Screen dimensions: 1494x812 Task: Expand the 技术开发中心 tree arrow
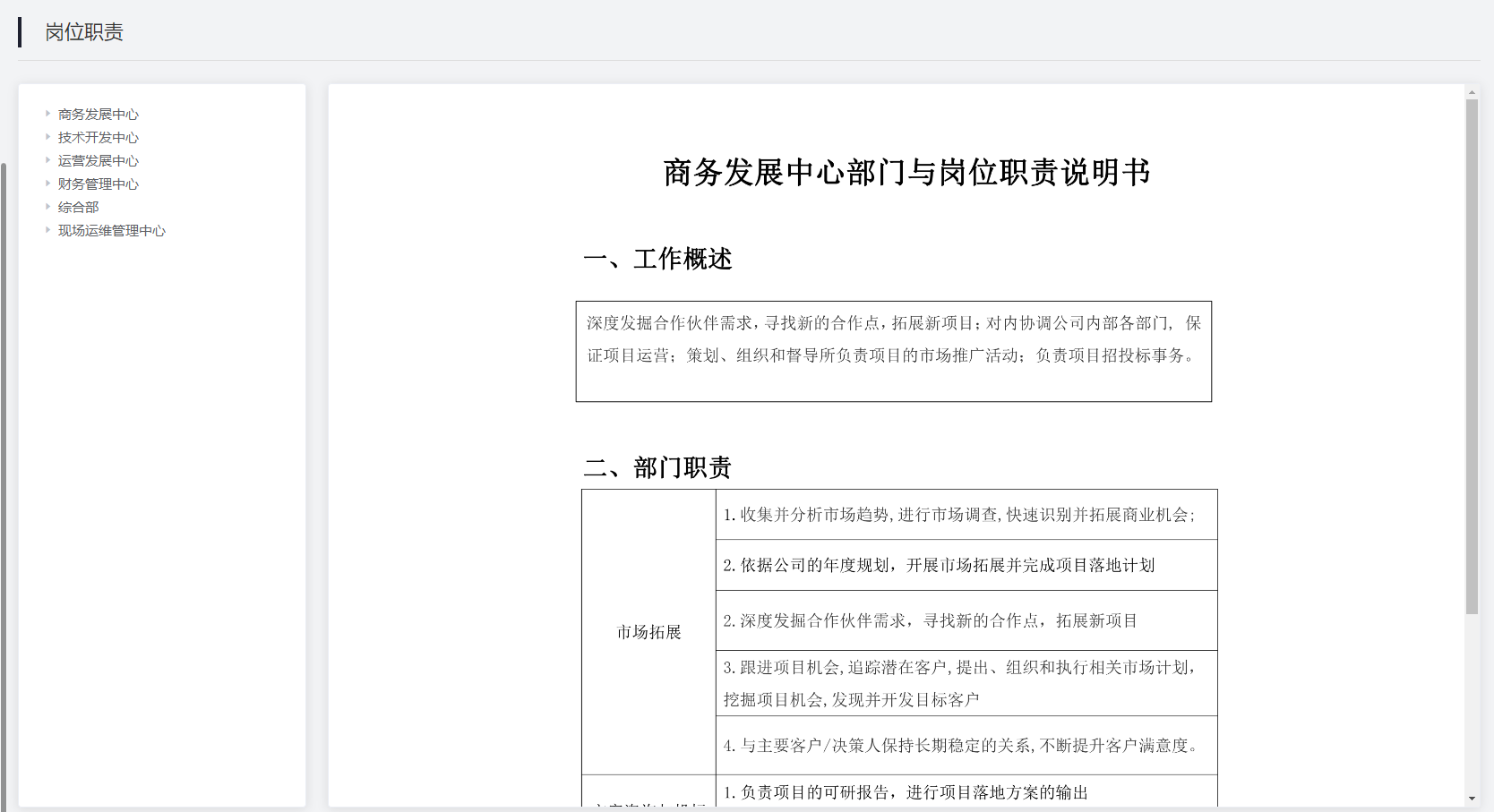pyautogui.click(x=47, y=137)
